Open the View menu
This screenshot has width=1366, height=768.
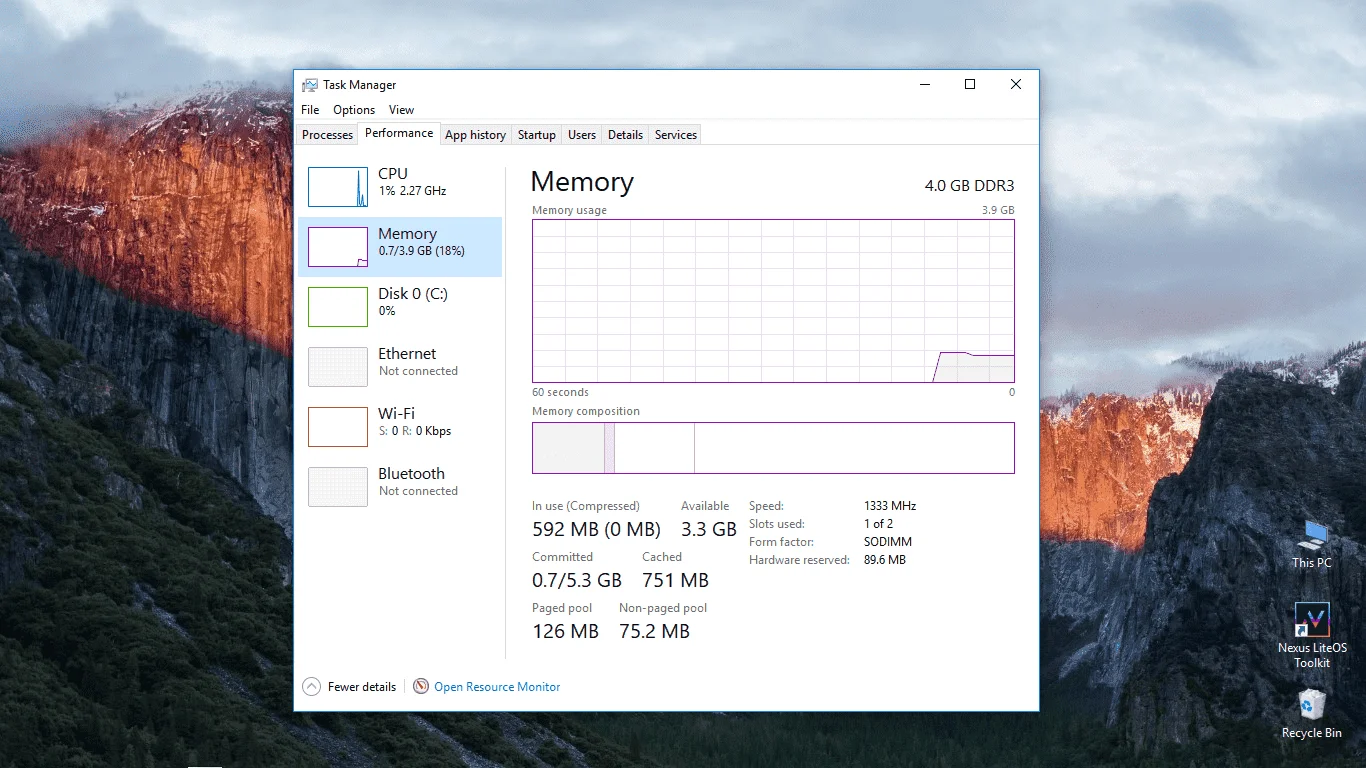click(x=401, y=110)
